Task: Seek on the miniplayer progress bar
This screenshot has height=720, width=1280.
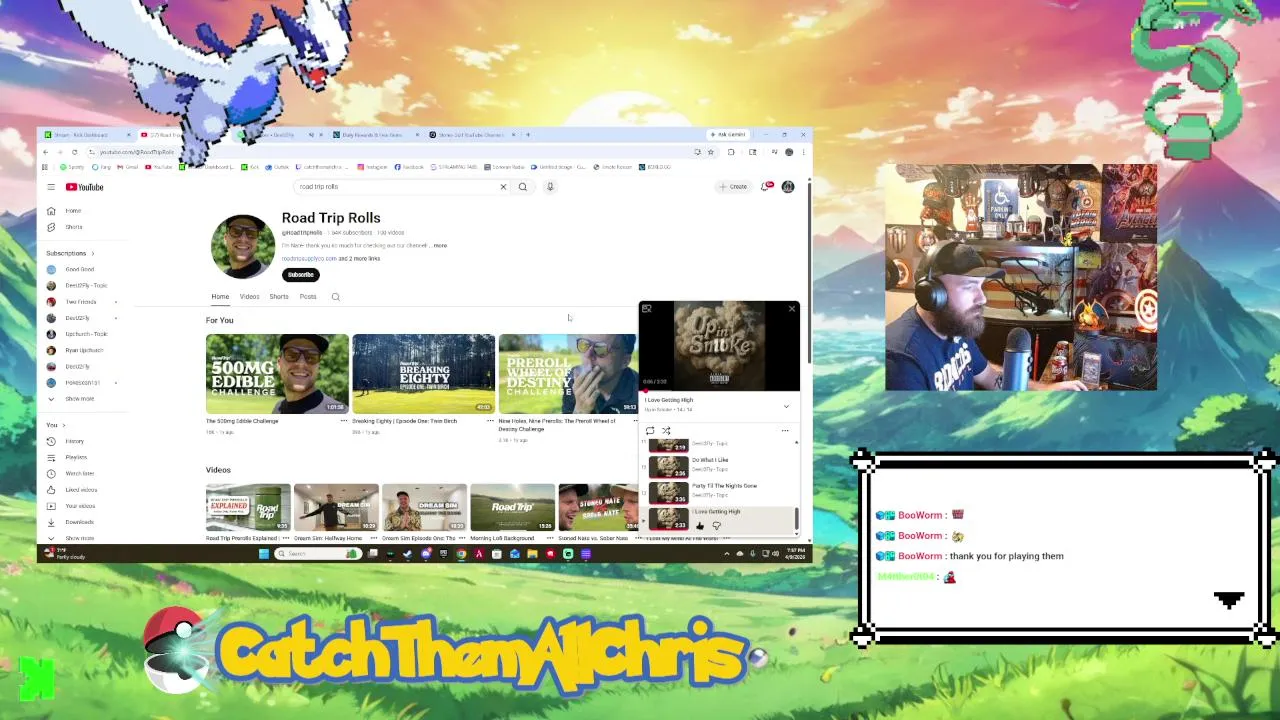Action: (719, 391)
